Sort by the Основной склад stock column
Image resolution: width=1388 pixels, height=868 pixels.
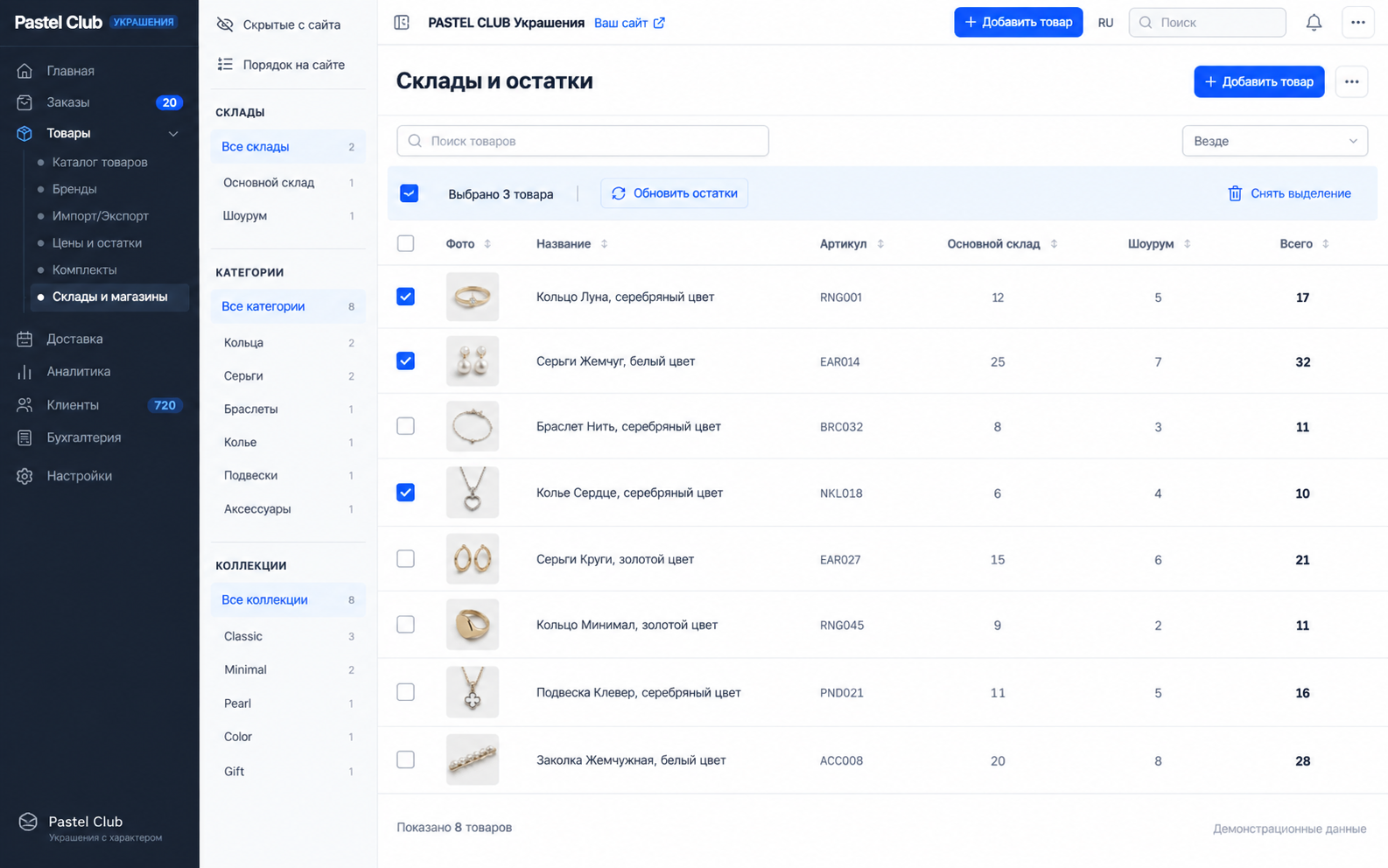click(1054, 244)
